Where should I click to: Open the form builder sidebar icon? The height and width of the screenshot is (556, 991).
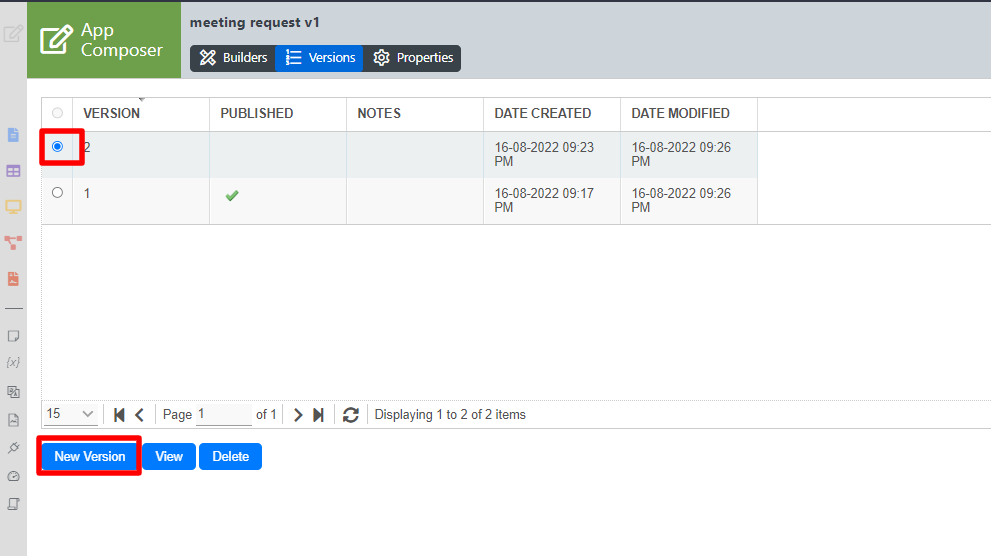click(x=13, y=135)
